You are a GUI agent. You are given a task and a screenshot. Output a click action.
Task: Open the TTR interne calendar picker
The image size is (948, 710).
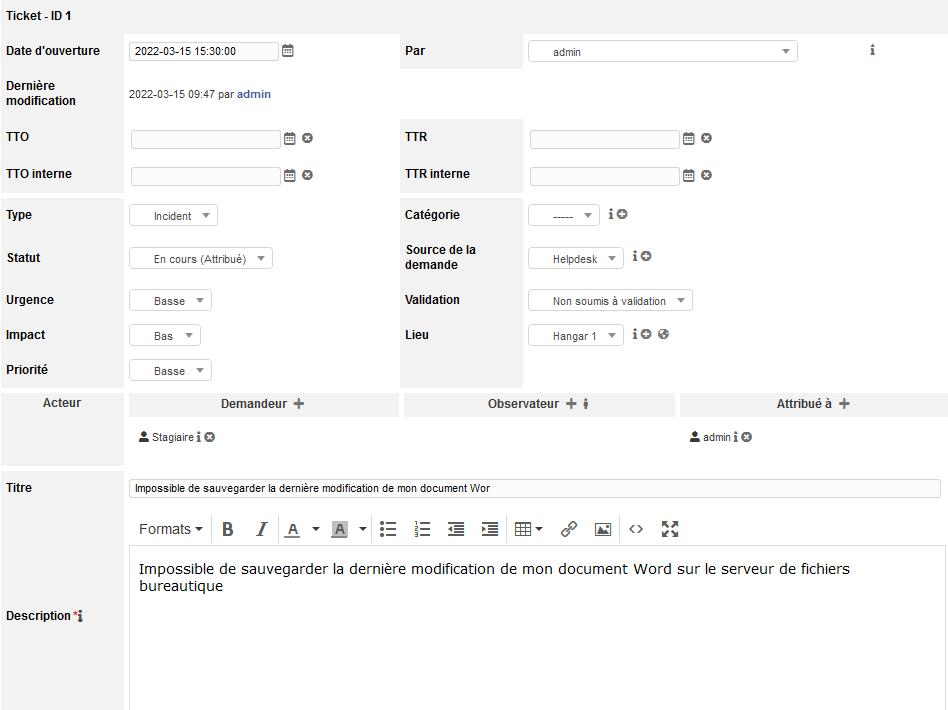click(688, 175)
